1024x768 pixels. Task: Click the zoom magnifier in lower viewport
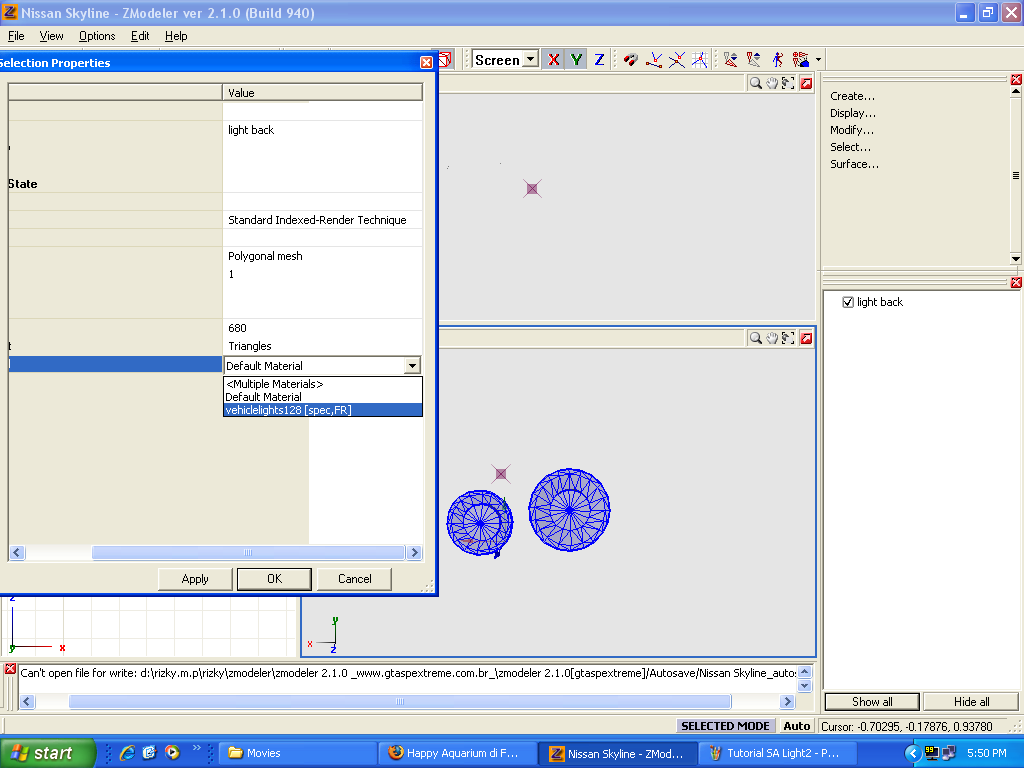(x=756, y=338)
